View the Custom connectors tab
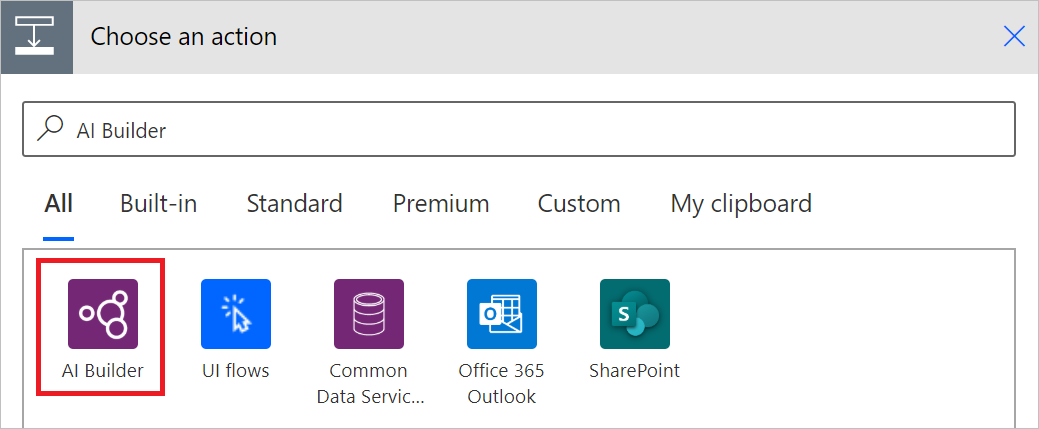Image resolution: width=1039 pixels, height=429 pixels. [579, 204]
